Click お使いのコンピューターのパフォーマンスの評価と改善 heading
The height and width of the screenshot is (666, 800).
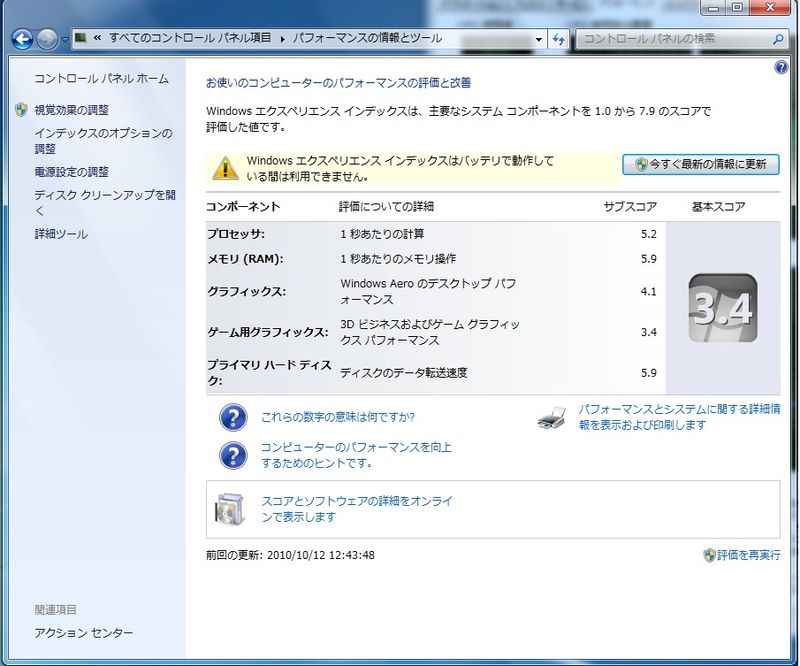tap(338, 83)
